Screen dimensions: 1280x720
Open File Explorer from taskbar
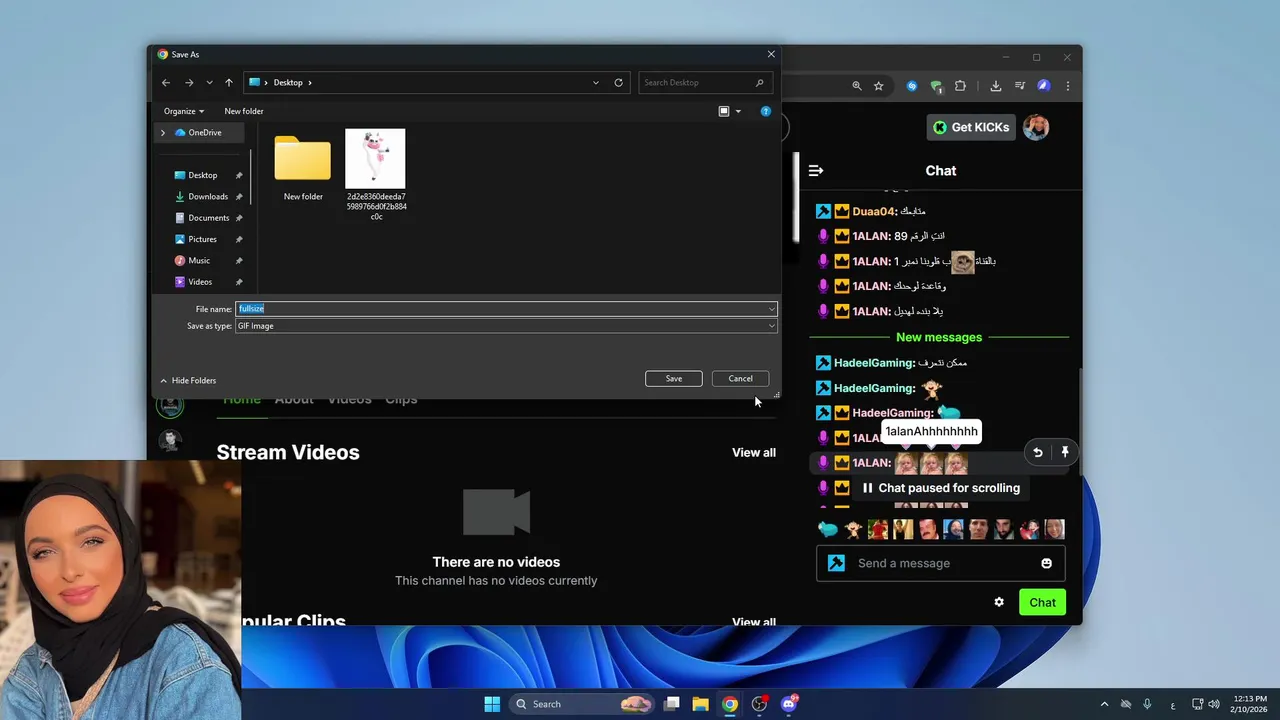701,704
